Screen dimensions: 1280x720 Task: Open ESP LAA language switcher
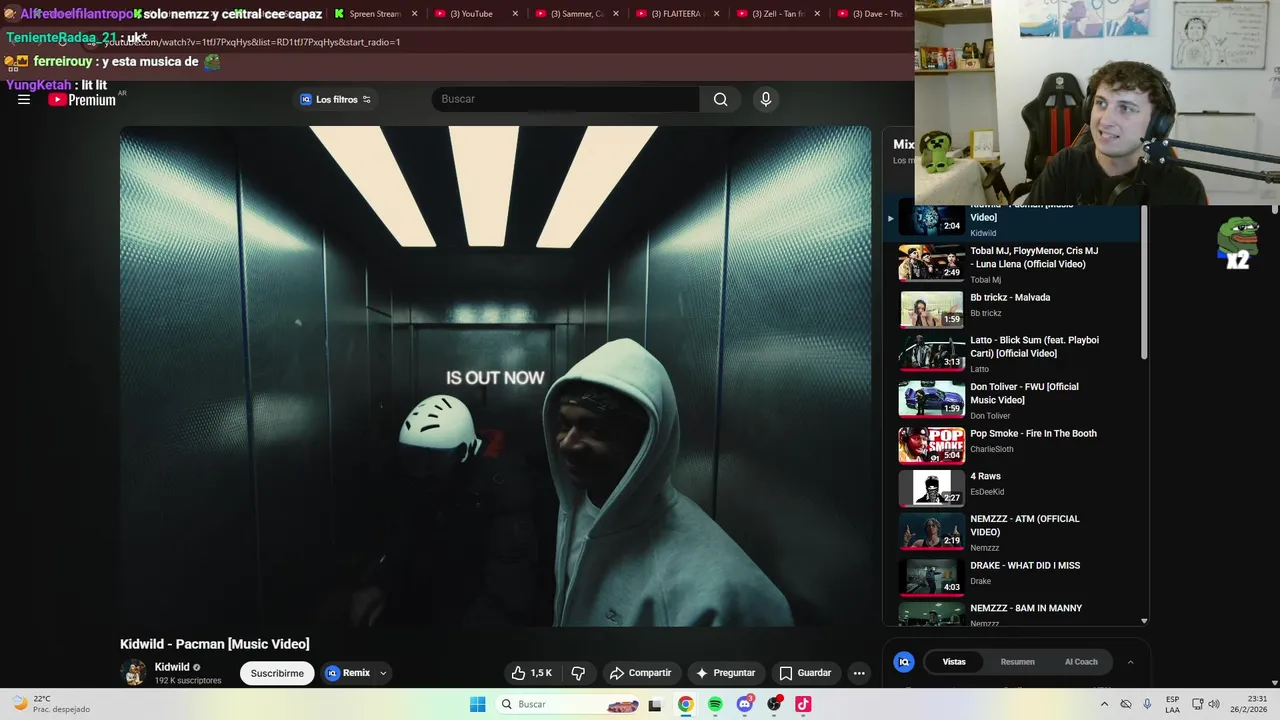tap(1173, 704)
